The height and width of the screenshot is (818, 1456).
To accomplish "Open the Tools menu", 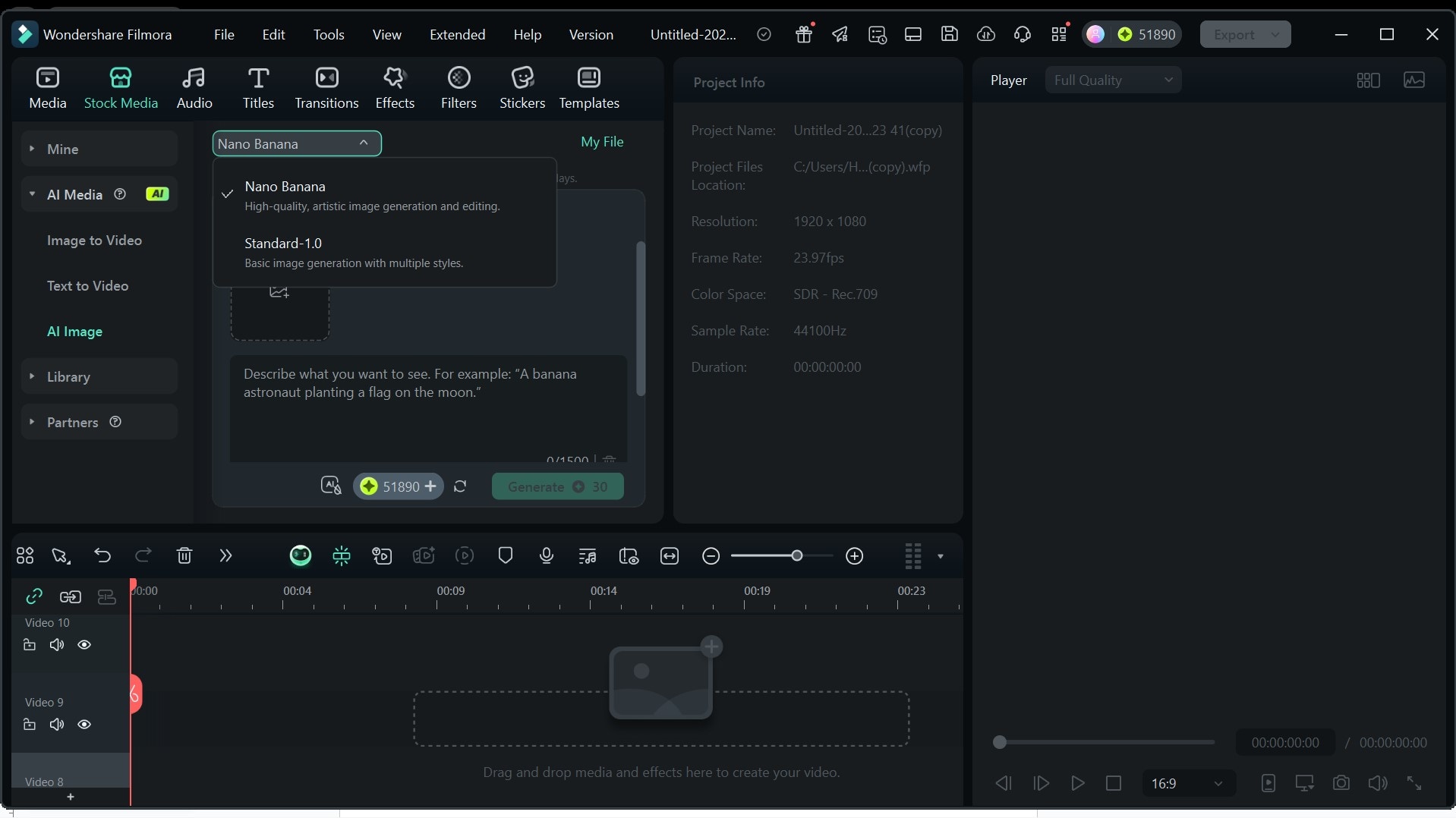I will (x=329, y=34).
